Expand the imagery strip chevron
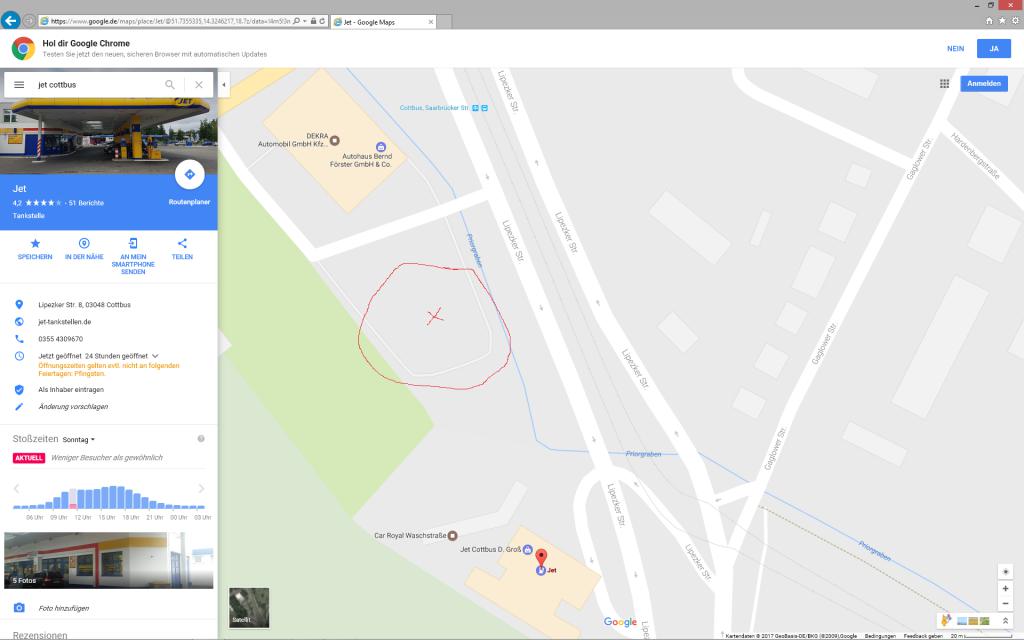This screenshot has width=1024, height=640. tap(1005, 621)
